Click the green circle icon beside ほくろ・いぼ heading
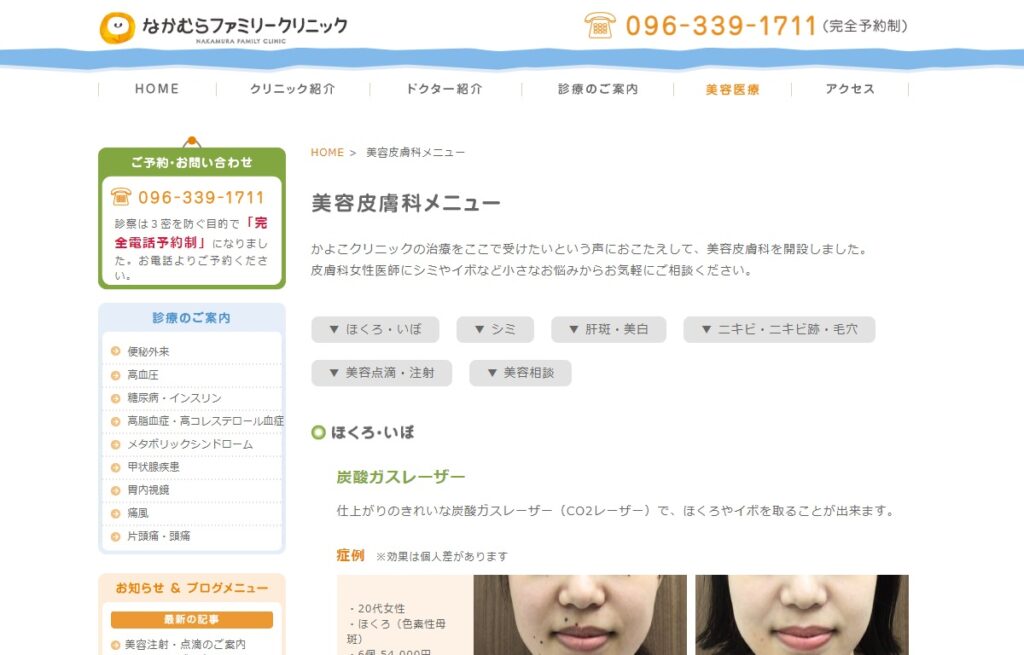This screenshot has width=1024, height=655. click(x=319, y=433)
